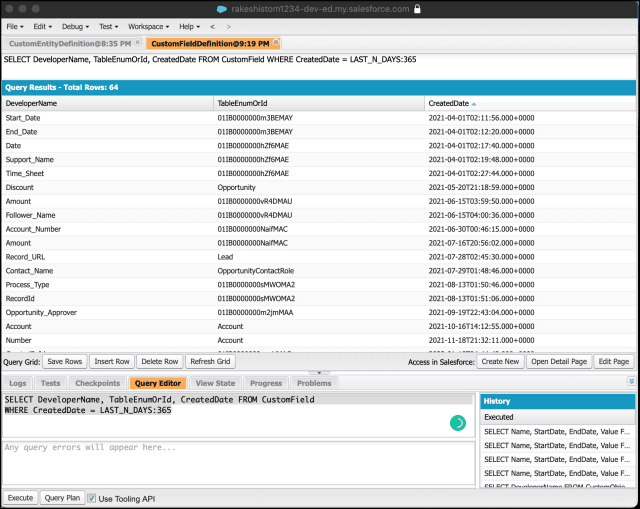
Task: Click the CreatedDate sort arrow indicator
Action: tap(474, 103)
